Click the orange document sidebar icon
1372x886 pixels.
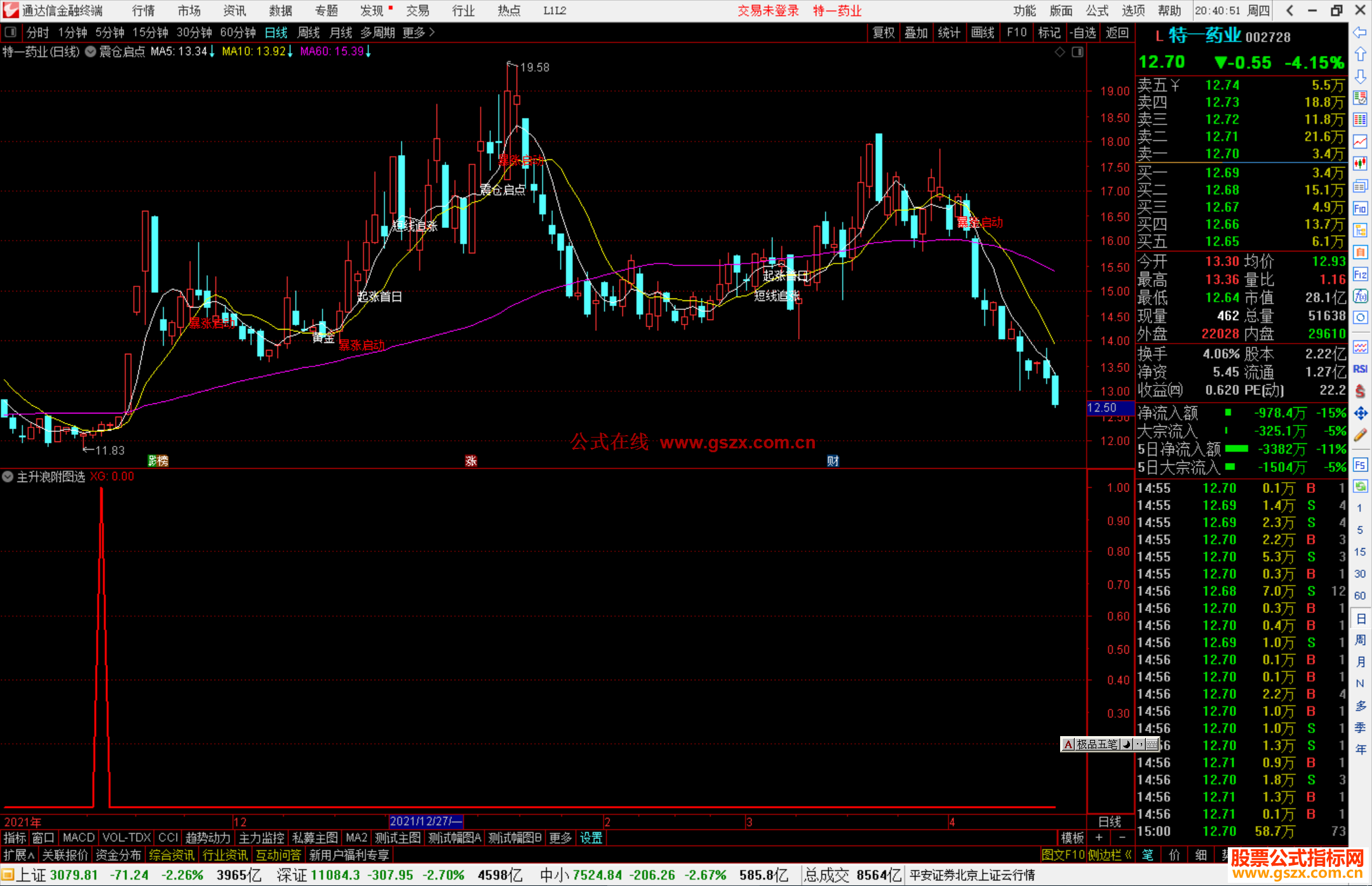pyautogui.click(x=1360, y=252)
